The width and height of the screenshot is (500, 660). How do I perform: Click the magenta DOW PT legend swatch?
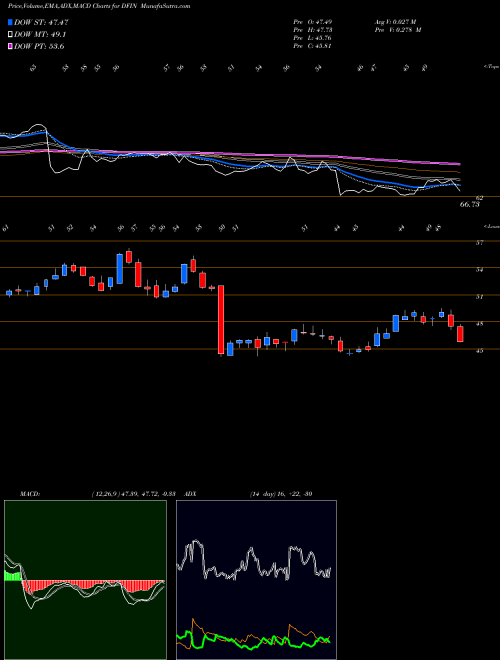pos(10,46)
